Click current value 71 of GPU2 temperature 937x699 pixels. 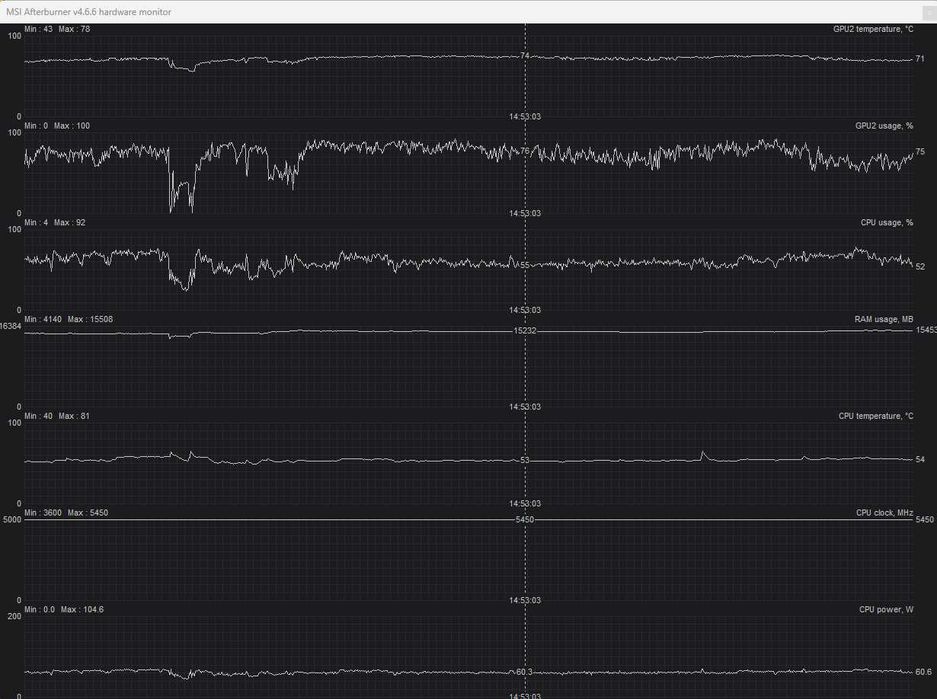pyautogui.click(x=920, y=59)
